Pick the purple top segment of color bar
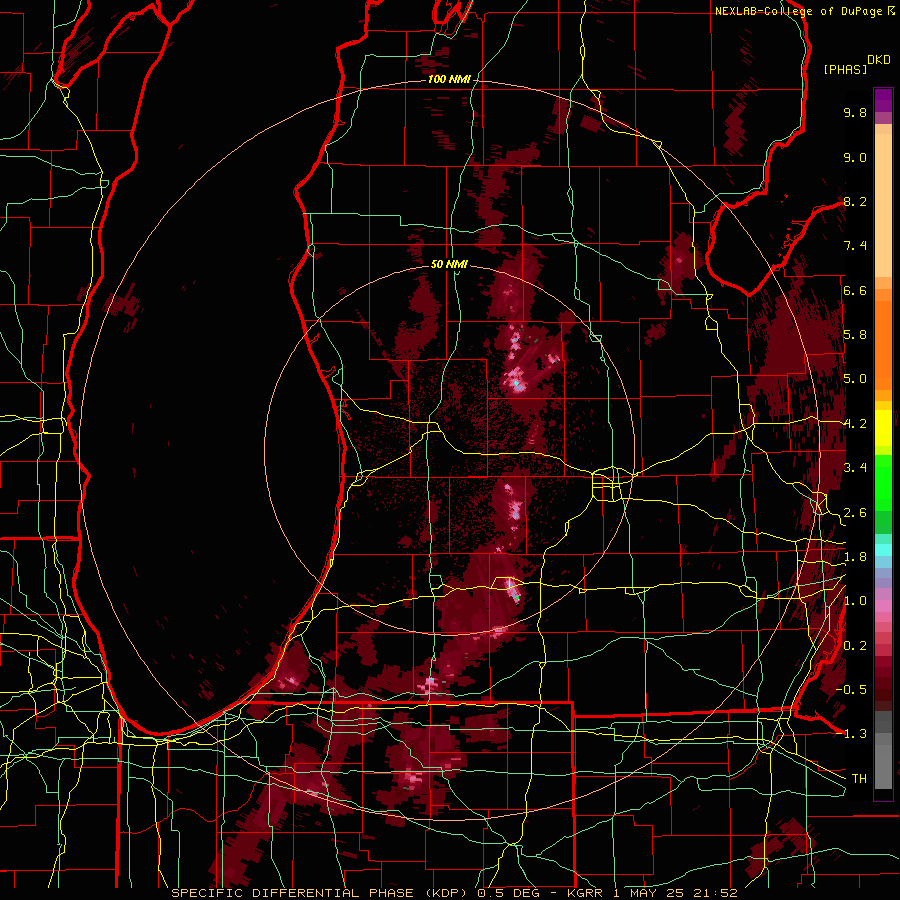 coord(883,100)
